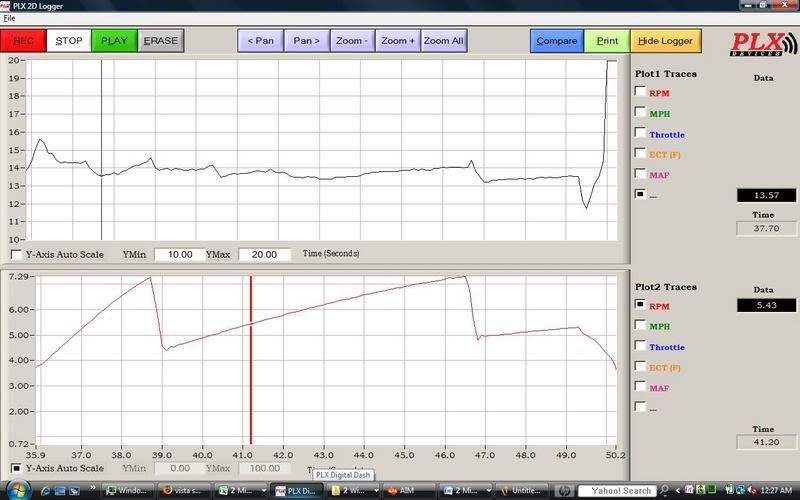800x500 pixels.
Task: Click the HP logo on taskbar
Action: coord(564,491)
